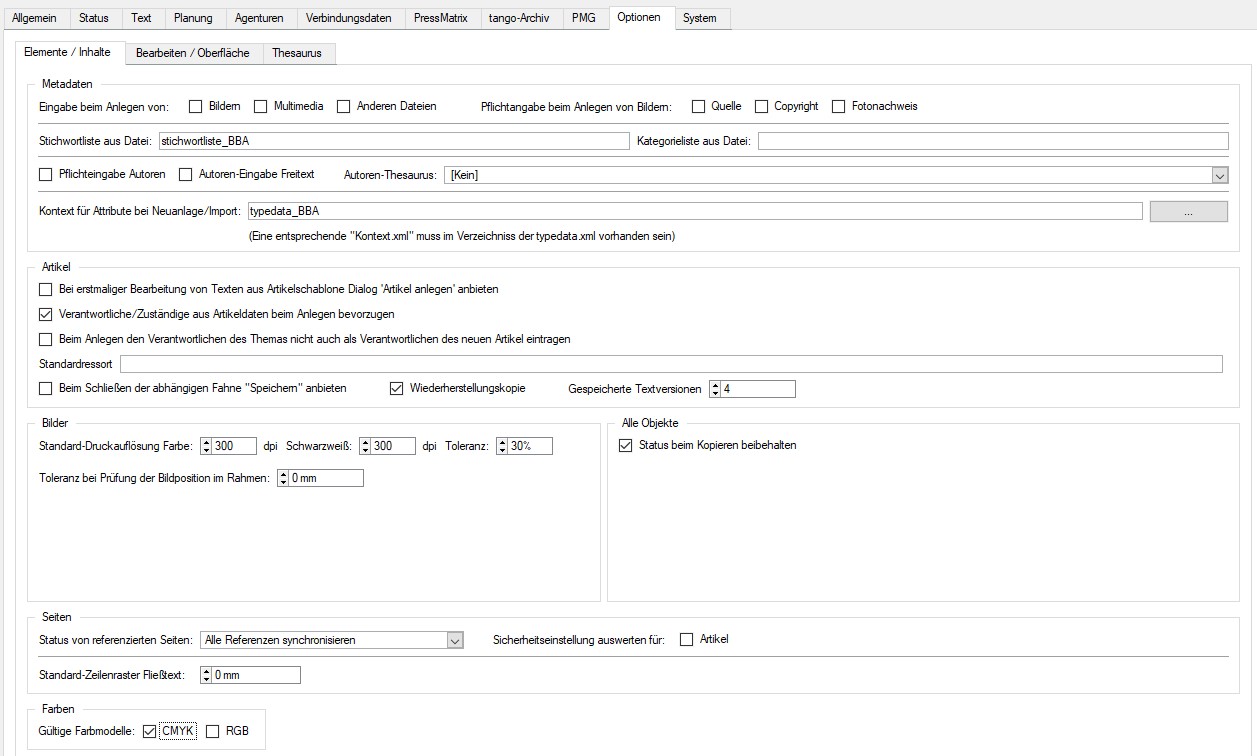Viewport: 1257px width, 756px height.
Task: Tick the Pflichteingabe Autoren checkbox
Action: [x=45, y=174]
